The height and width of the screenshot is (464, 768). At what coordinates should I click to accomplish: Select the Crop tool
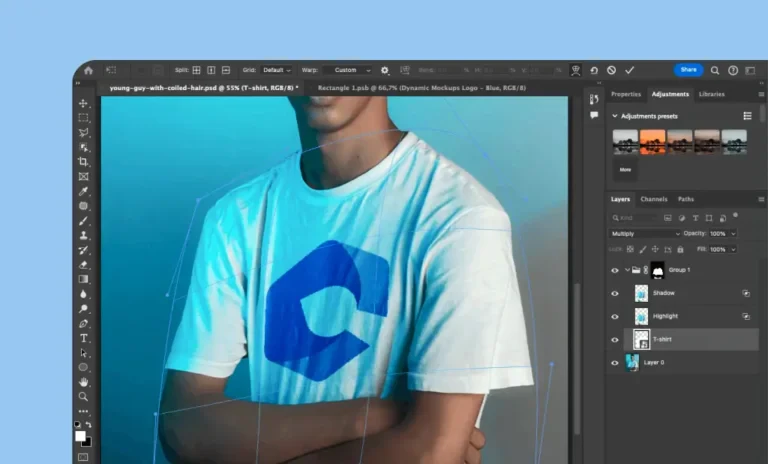(83, 162)
